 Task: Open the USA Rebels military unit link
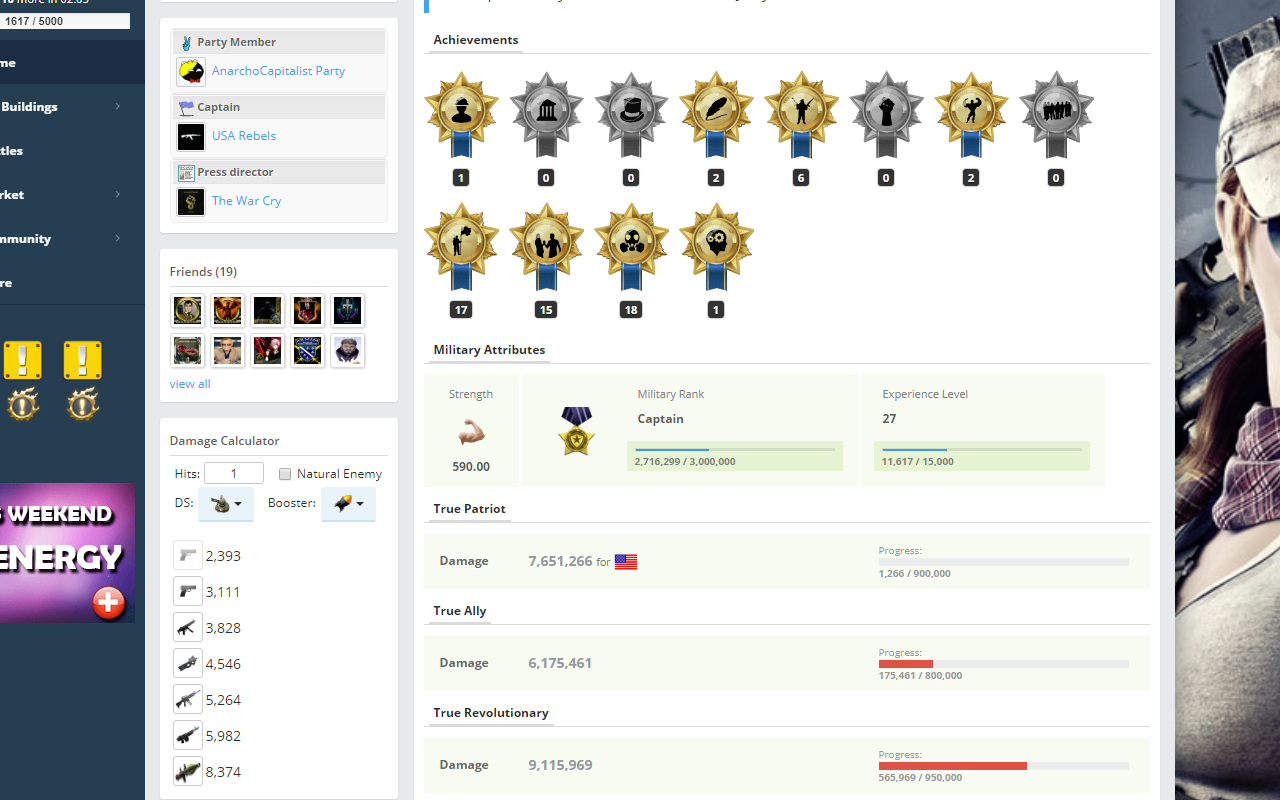coord(244,136)
